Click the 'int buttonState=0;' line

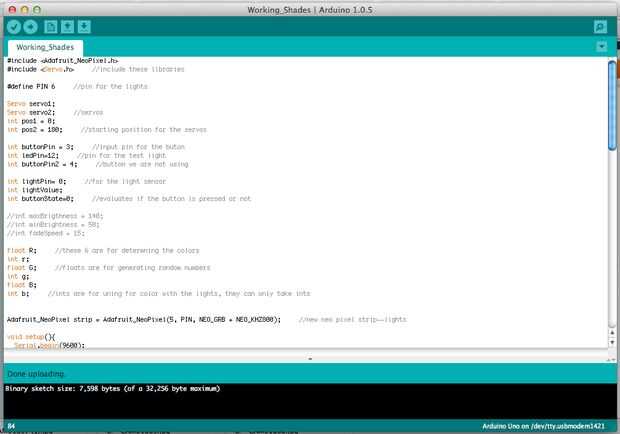click(x=40, y=199)
